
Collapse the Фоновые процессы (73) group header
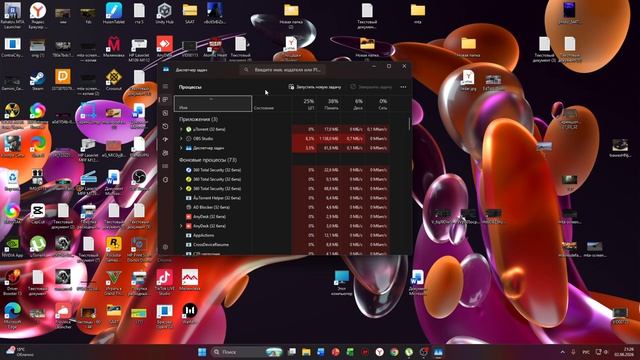tap(208, 160)
